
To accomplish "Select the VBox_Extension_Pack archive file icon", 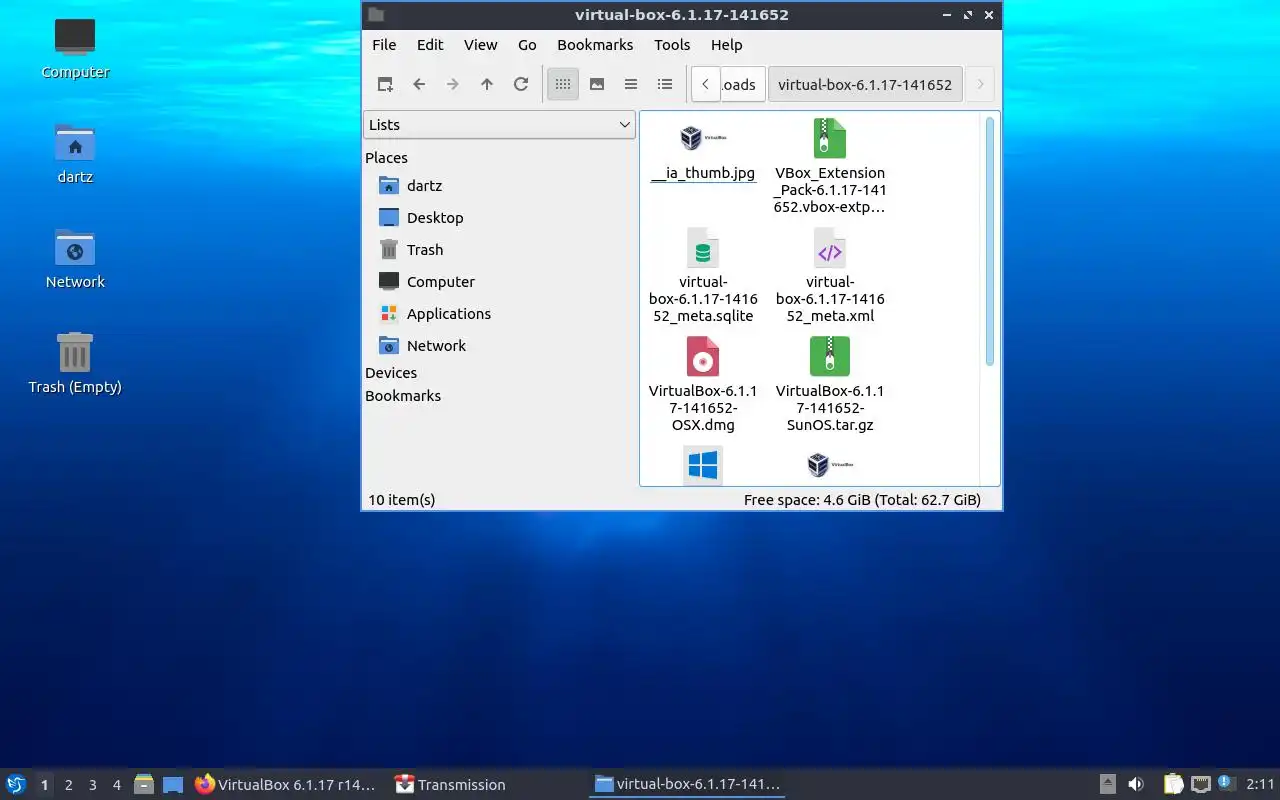I will [x=830, y=138].
